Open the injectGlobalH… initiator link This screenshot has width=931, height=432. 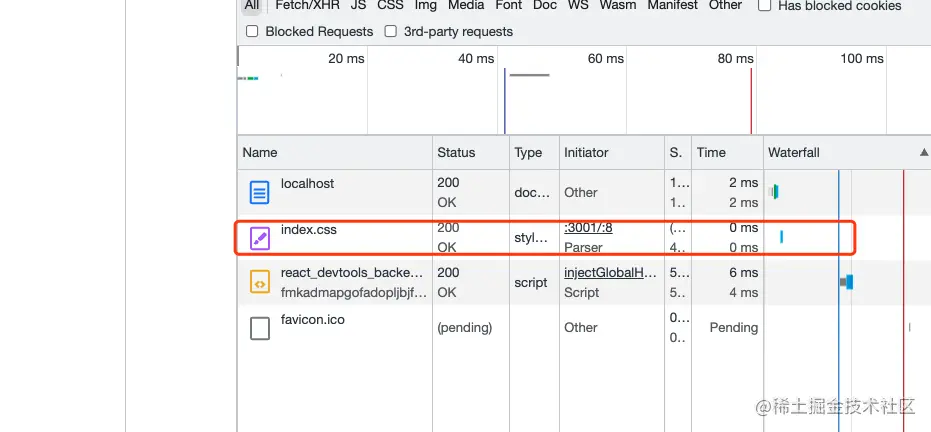point(610,273)
